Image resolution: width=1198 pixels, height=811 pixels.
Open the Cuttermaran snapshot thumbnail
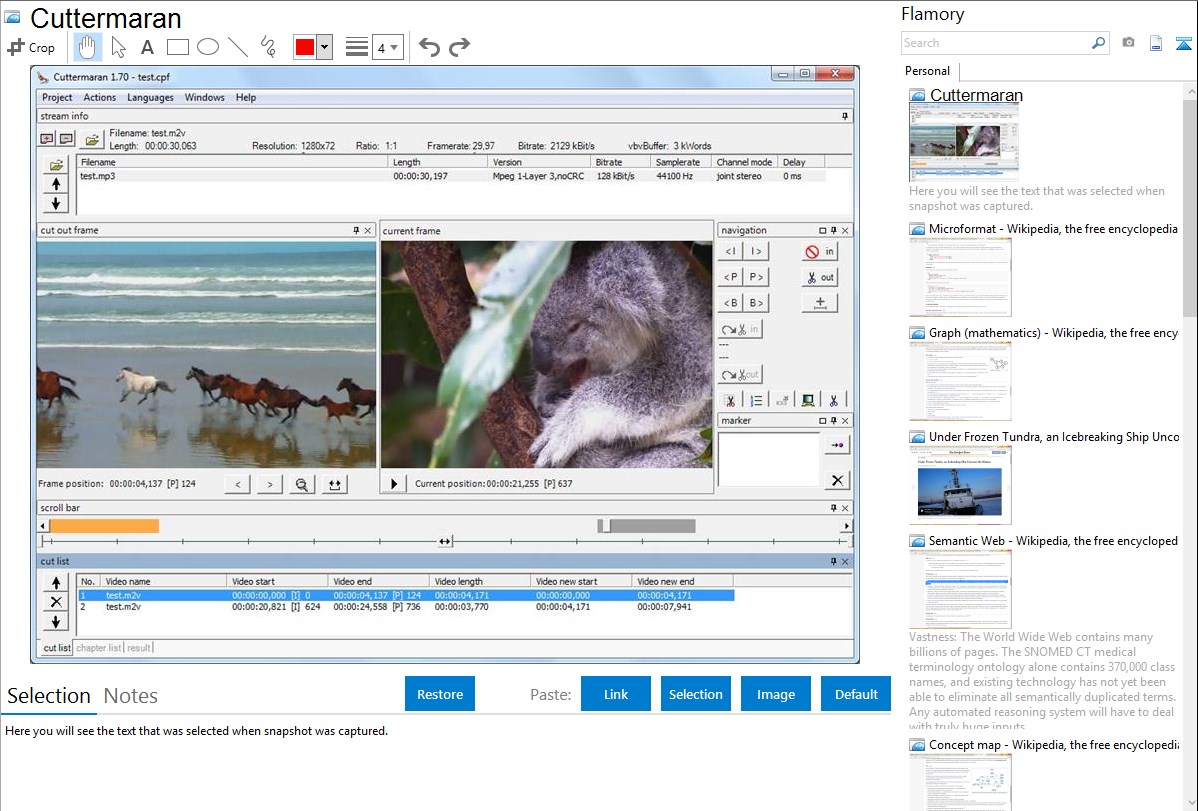coord(963,143)
